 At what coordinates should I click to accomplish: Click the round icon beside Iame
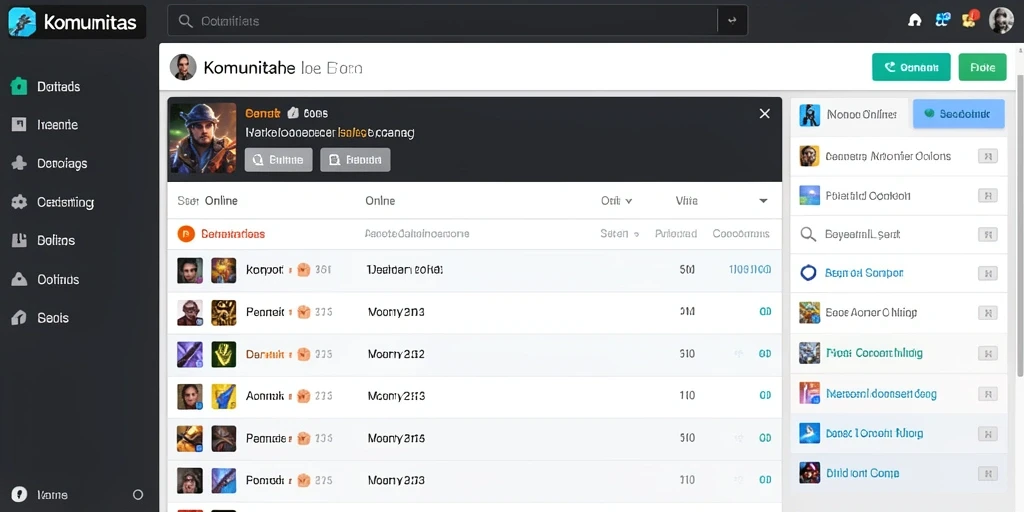coord(20,494)
